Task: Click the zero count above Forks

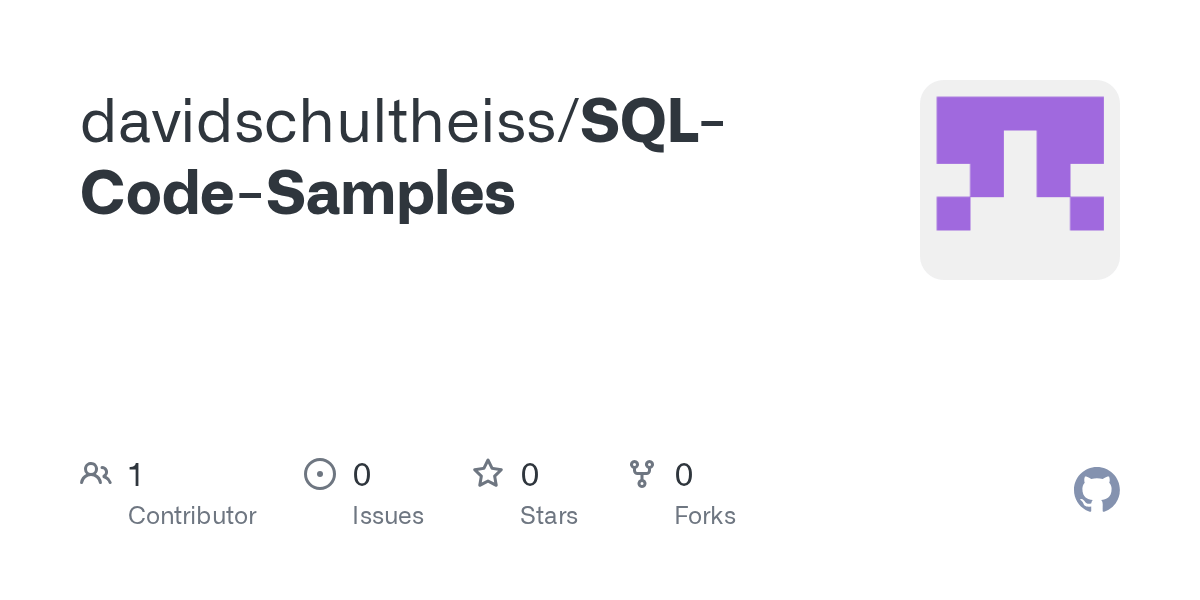Action: [684, 474]
